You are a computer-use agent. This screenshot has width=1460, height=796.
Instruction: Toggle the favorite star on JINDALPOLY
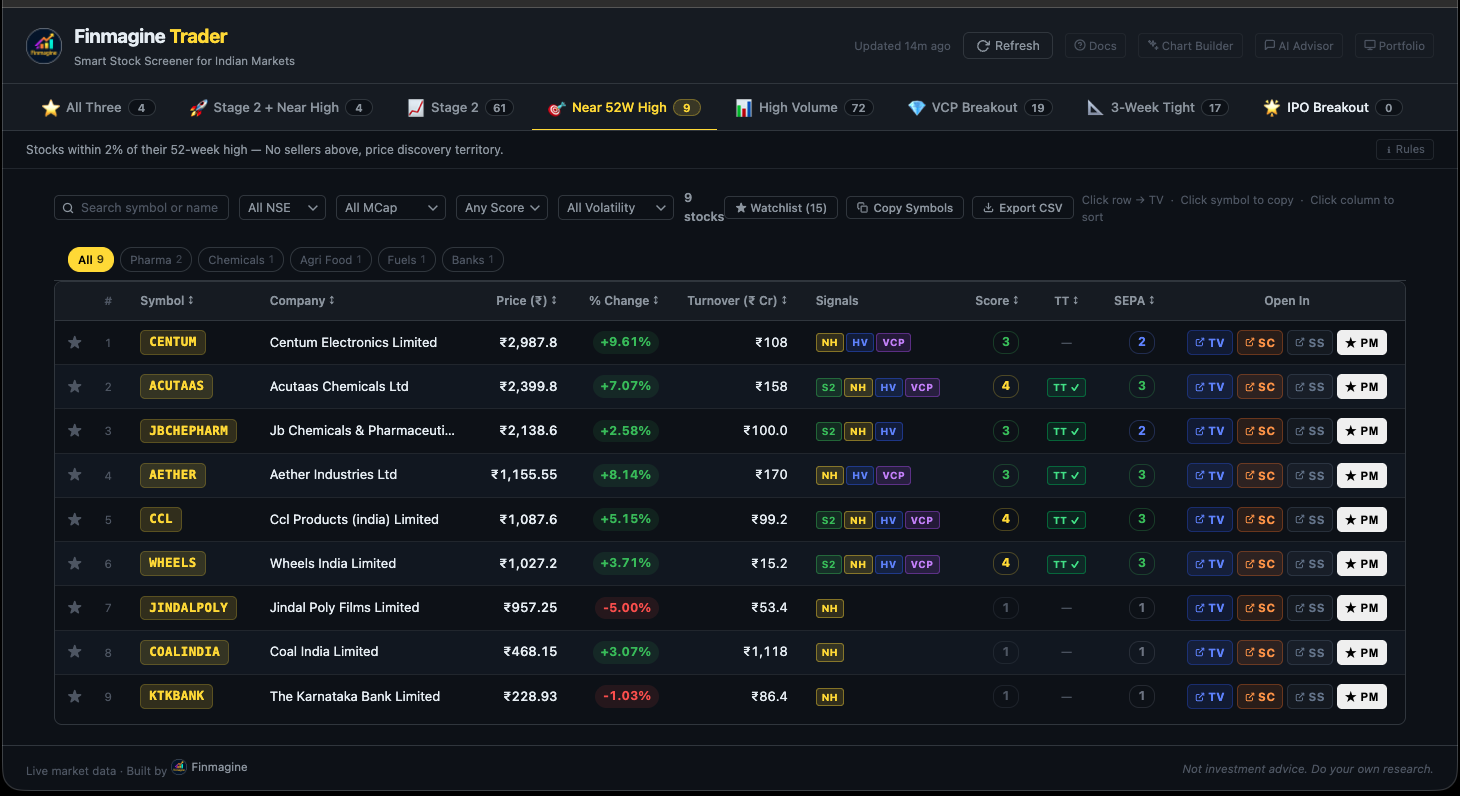(x=74, y=607)
